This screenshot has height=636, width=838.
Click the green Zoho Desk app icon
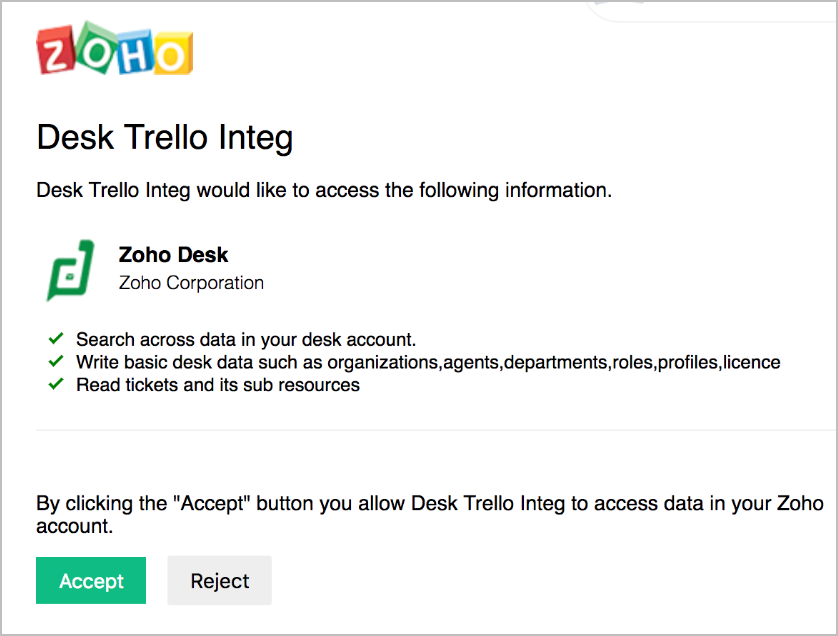tap(71, 270)
